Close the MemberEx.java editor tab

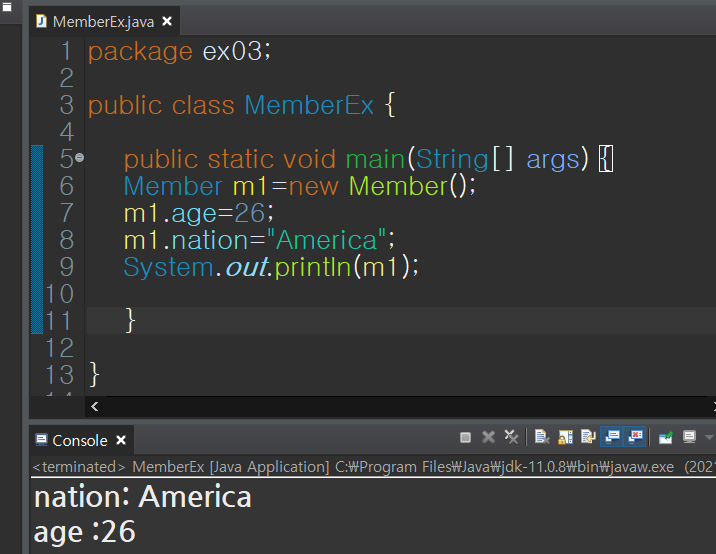click(x=167, y=21)
